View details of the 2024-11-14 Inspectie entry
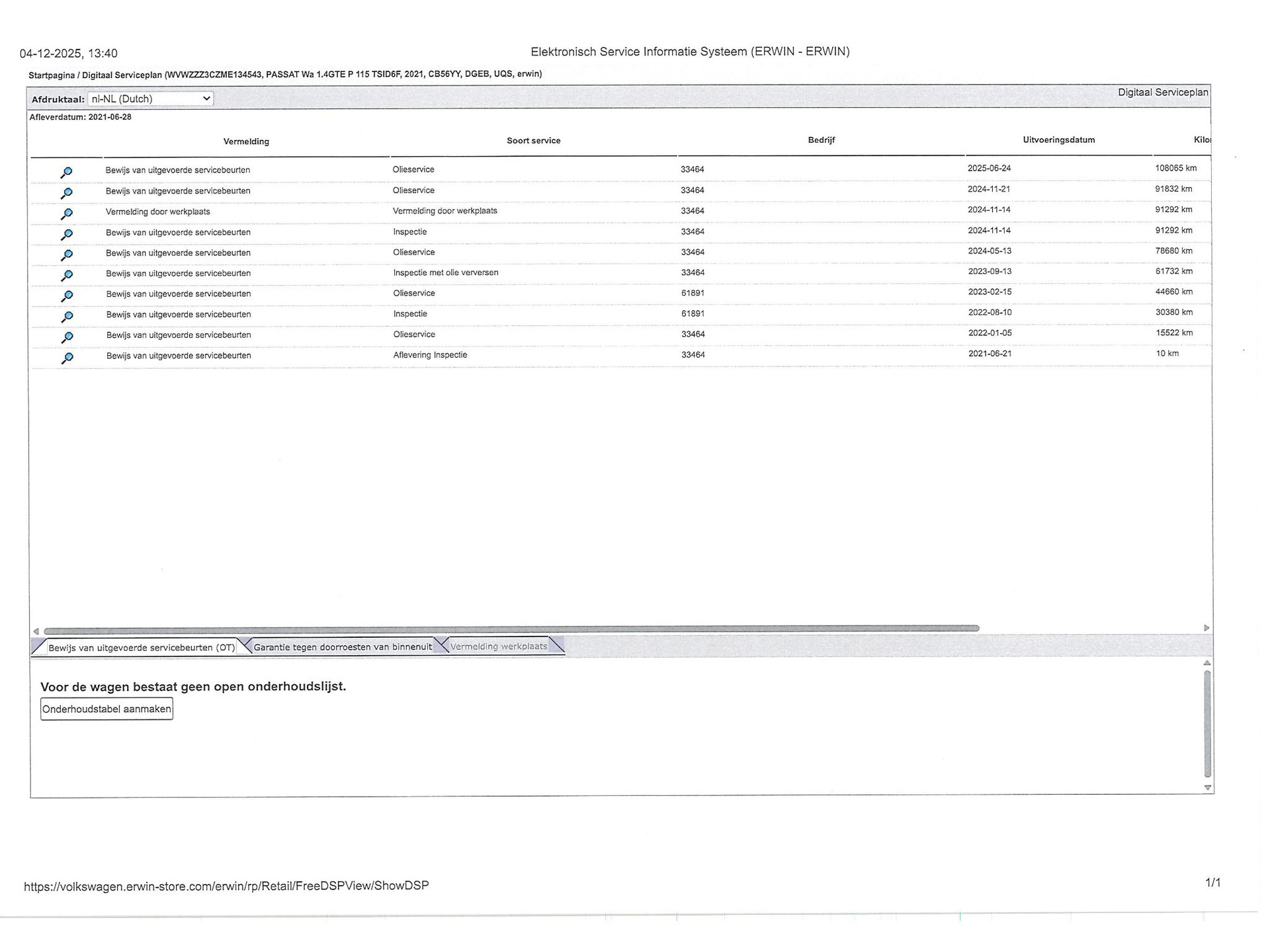 click(x=66, y=234)
